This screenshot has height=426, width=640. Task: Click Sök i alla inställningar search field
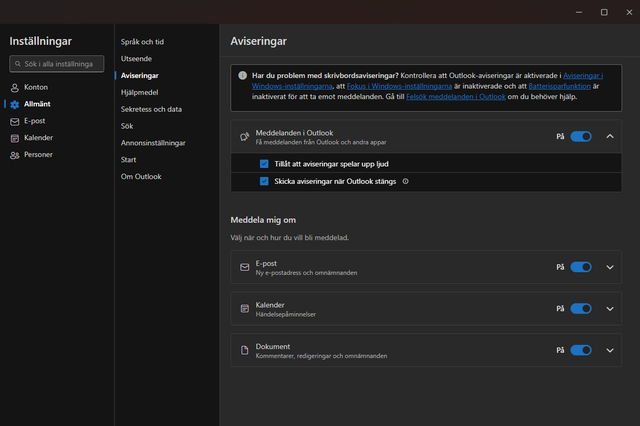(57, 64)
